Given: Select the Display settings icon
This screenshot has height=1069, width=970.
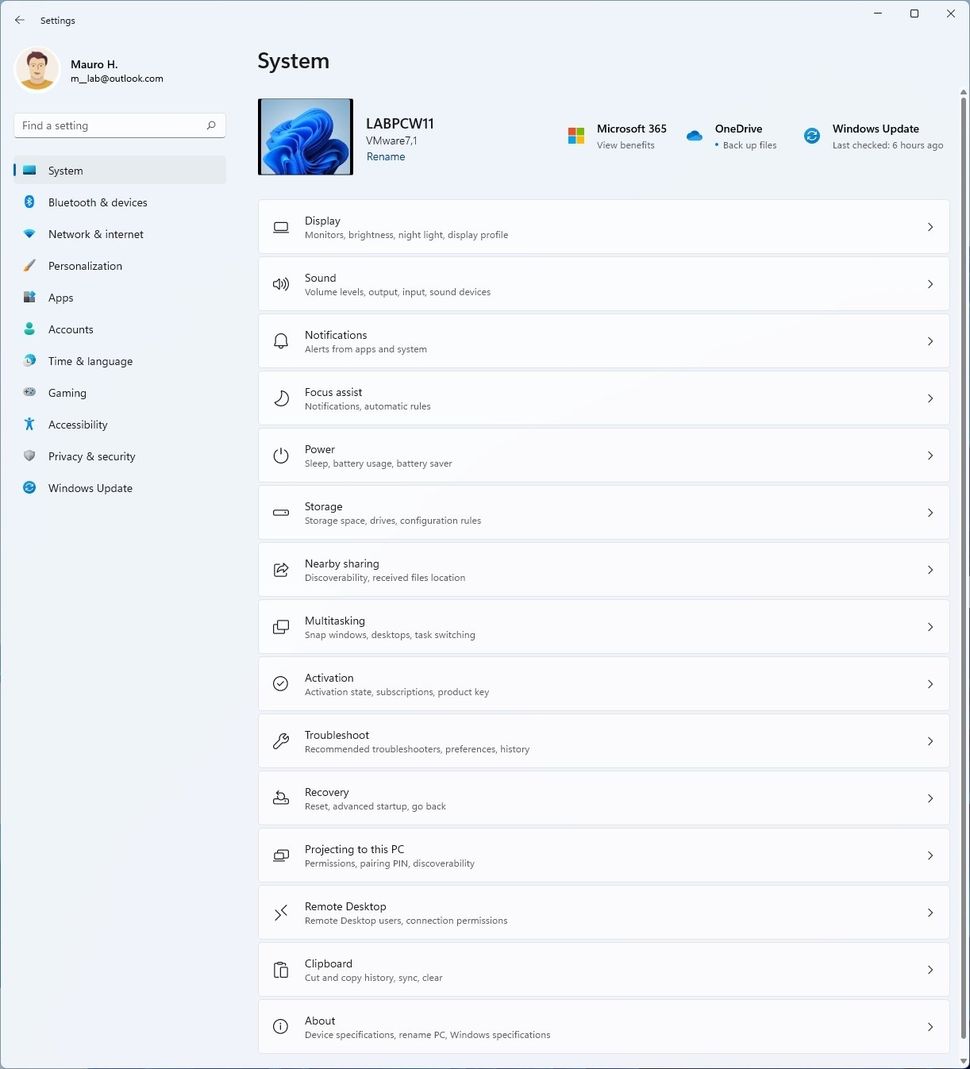Looking at the screenshot, I should [x=280, y=227].
